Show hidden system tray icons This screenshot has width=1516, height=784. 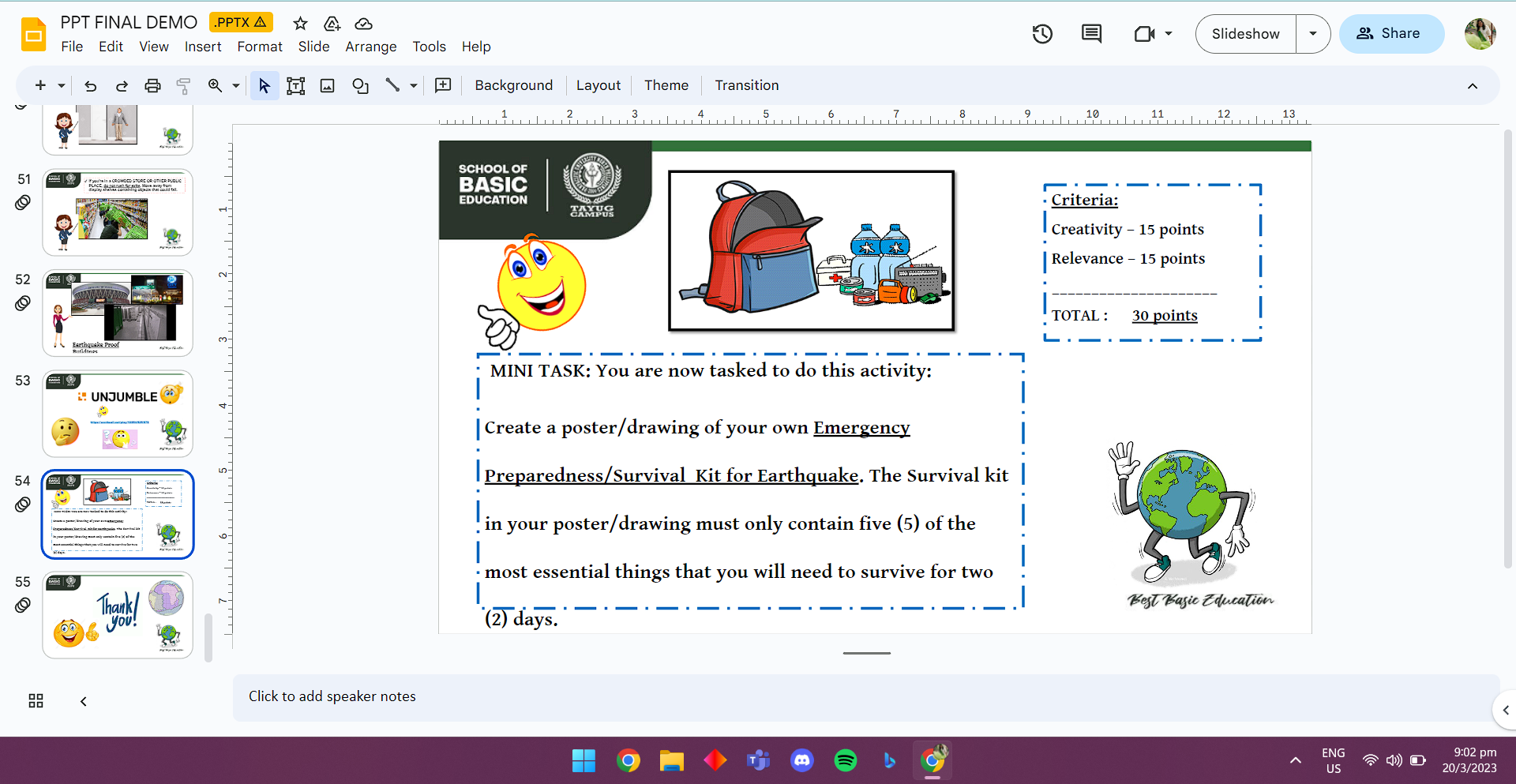click(x=1296, y=760)
